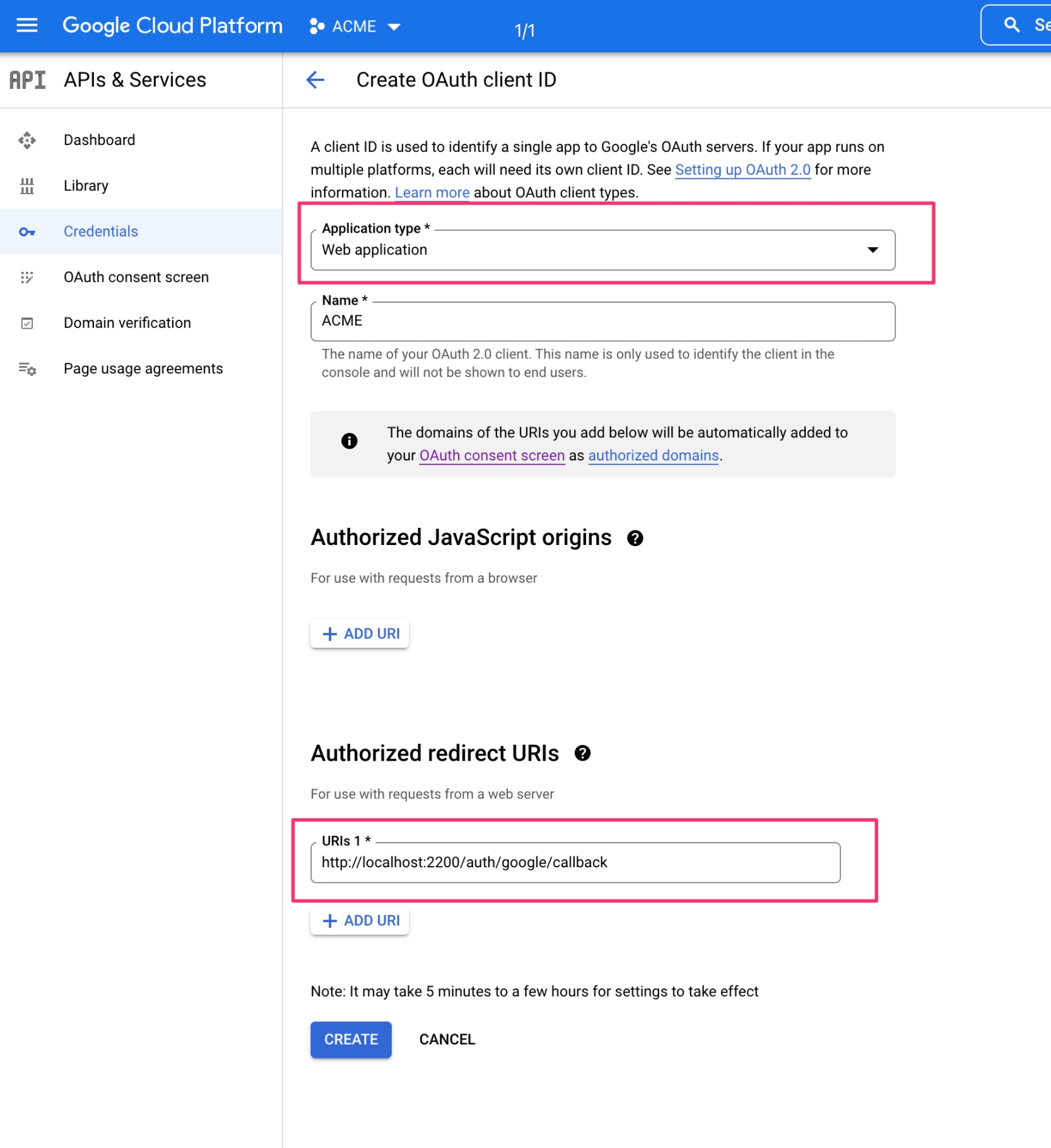Image resolution: width=1051 pixels, height=1148 pixels.
Task: Open the Credentials sidebar item
Action: click(101, 231)
